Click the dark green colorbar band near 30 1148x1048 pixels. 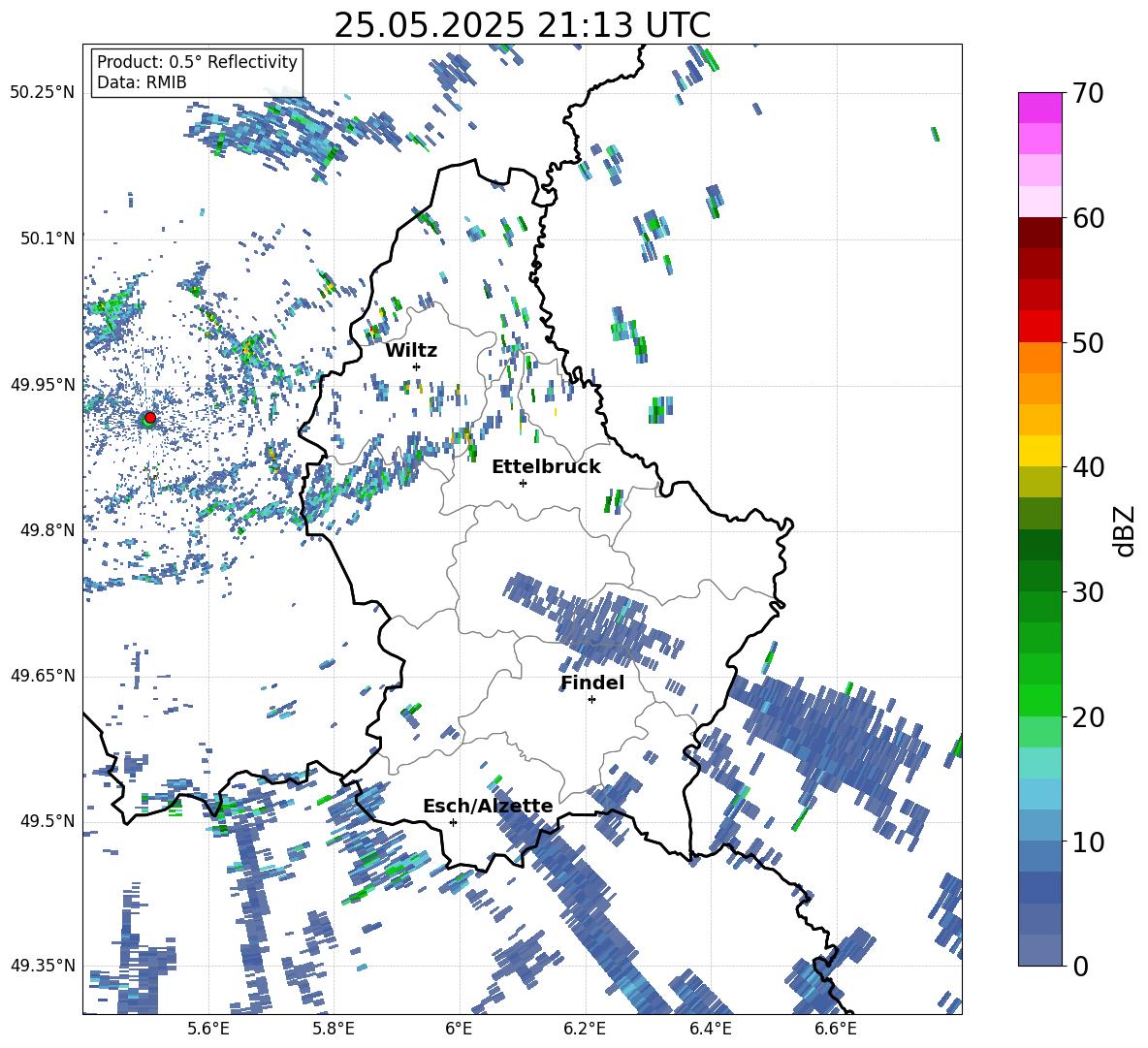click(1039, 576)
